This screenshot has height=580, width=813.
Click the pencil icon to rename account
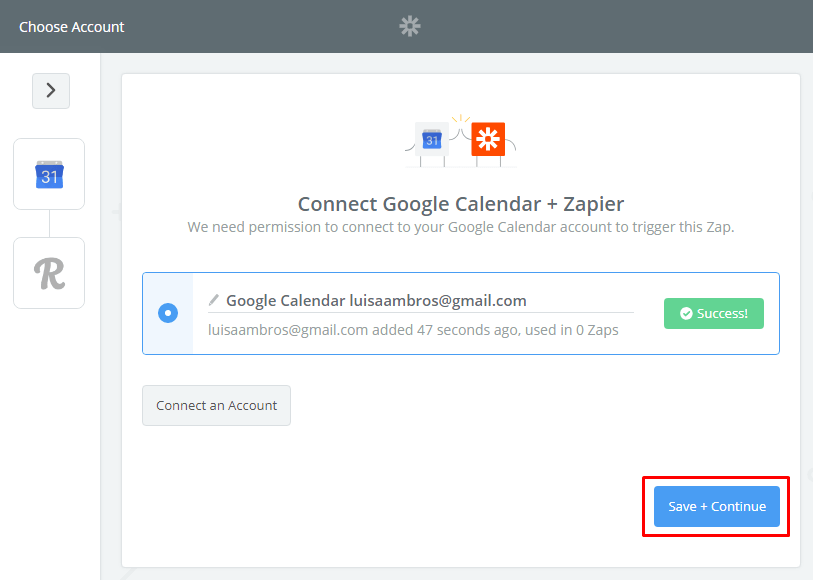(213, 300)
